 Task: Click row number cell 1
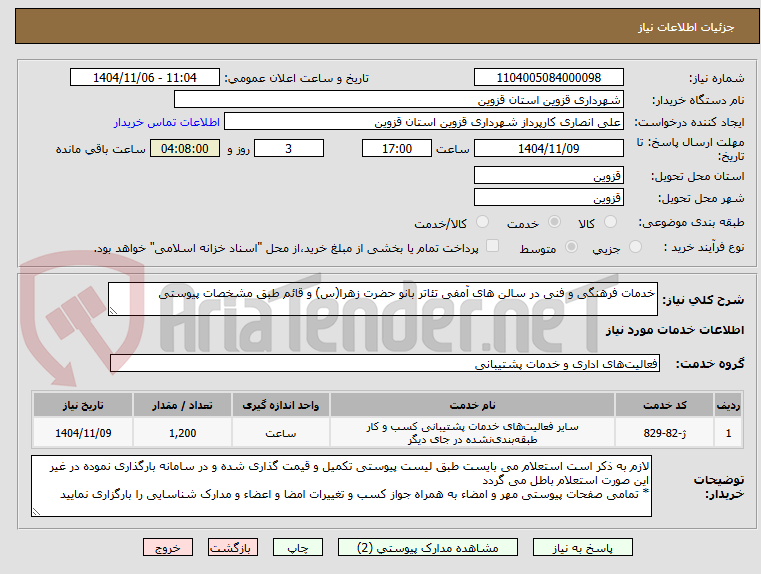click(728, 433)
